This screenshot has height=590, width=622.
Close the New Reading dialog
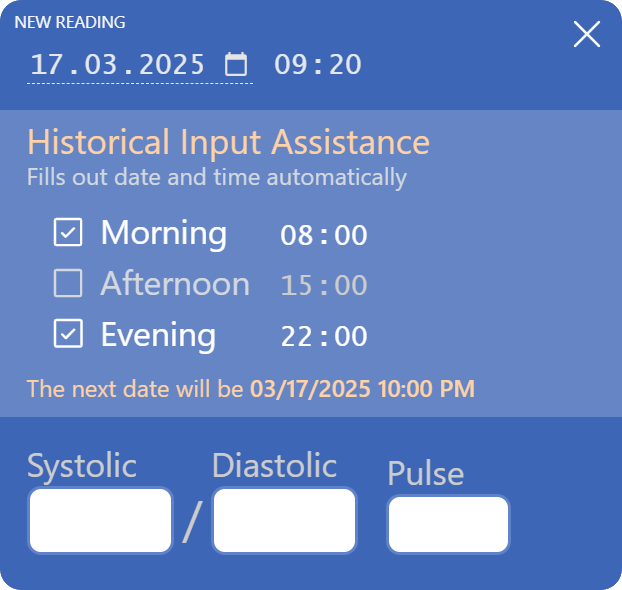tap(587, 35)
